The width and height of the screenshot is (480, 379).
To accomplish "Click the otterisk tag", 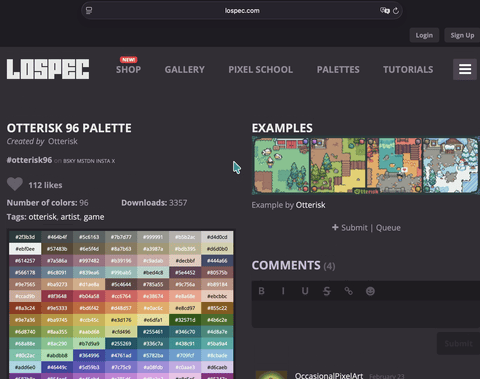I will [x=43, y=217].
